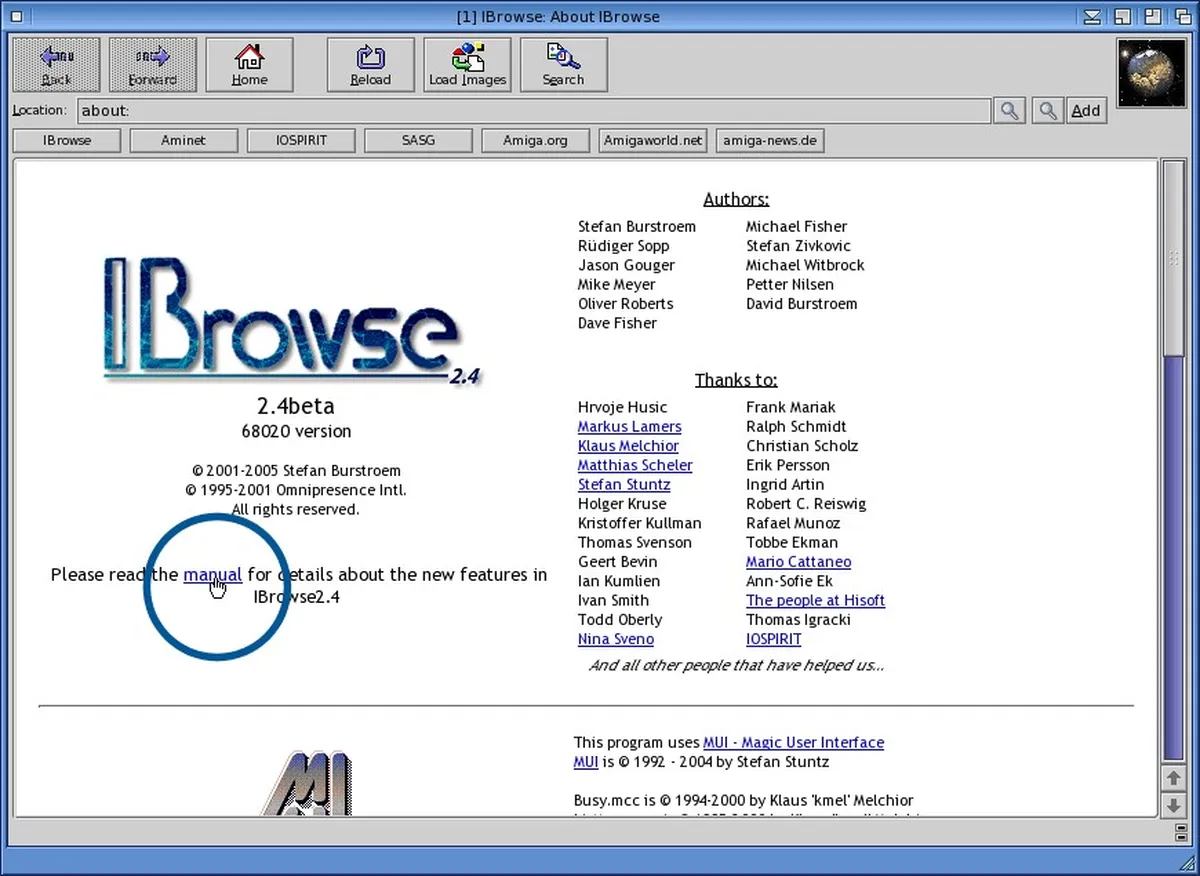This screenshot has width=1200, height=876.
Task: Reload the current page
Action: tap(370, 65)
